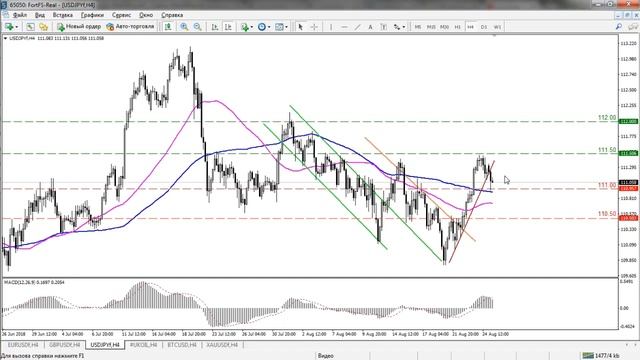The height and width of the screenshot is (360, 640).
Task: Open the templates icon
Action: point(279,27)
